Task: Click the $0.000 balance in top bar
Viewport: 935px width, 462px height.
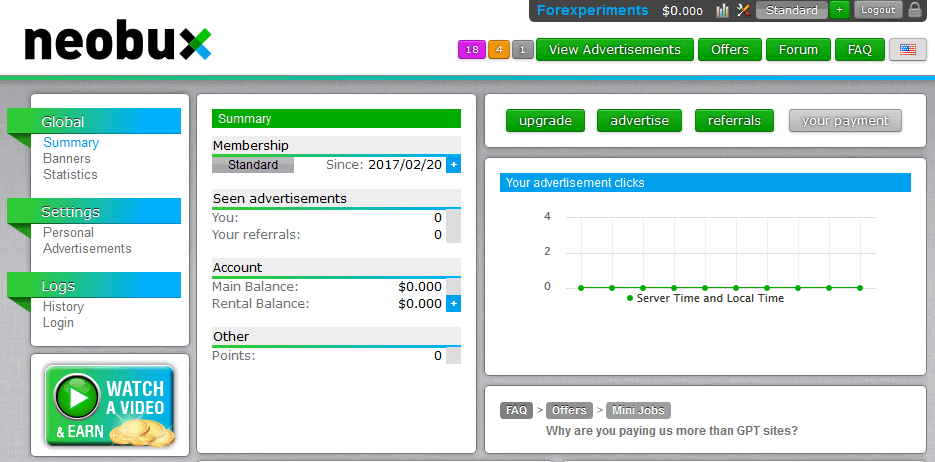Action: pyautogui.click(x=682, y=11)
